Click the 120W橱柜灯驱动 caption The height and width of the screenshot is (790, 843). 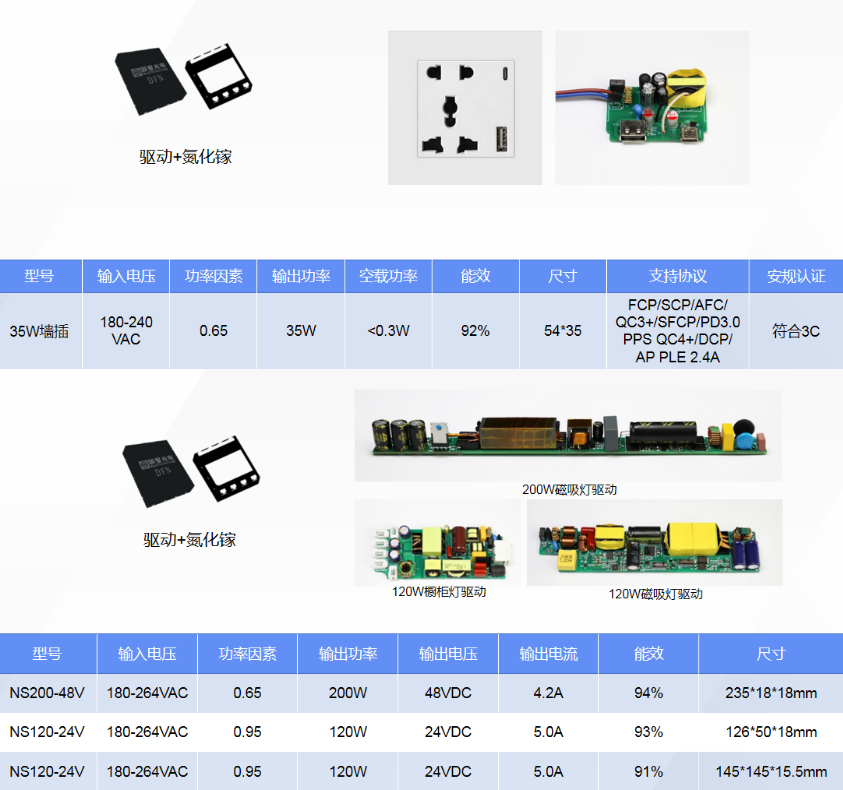(439, 592)
